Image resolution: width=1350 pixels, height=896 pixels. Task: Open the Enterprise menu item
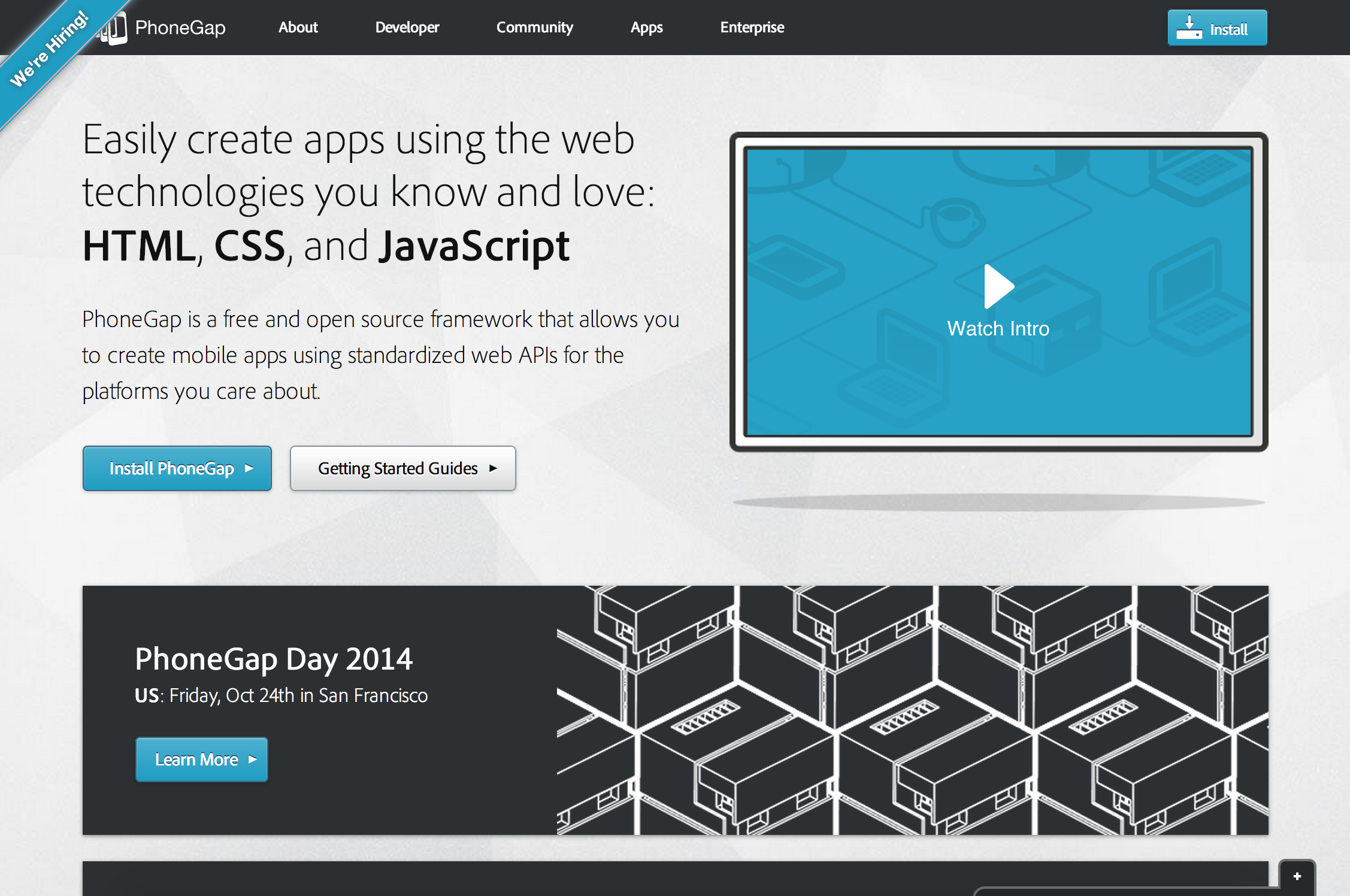tap(752, 28)
